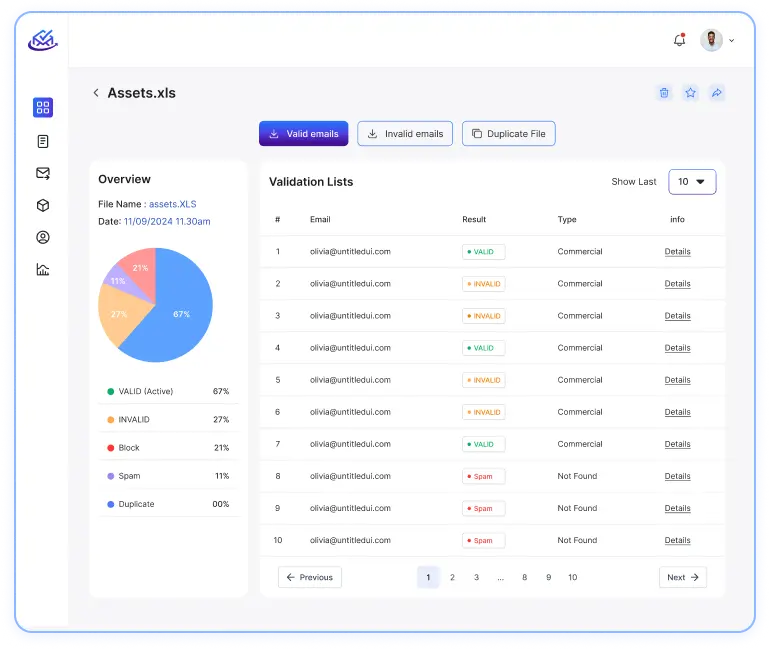Image resolution: width=770 pixels, height=649 pixels.
Task: Open the document list sidebar icon
Action: 42,141
